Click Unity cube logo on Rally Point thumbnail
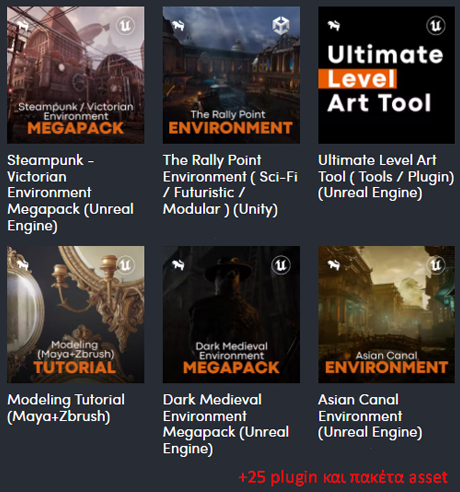Screen dimensions: 460x492 point(281,26)
